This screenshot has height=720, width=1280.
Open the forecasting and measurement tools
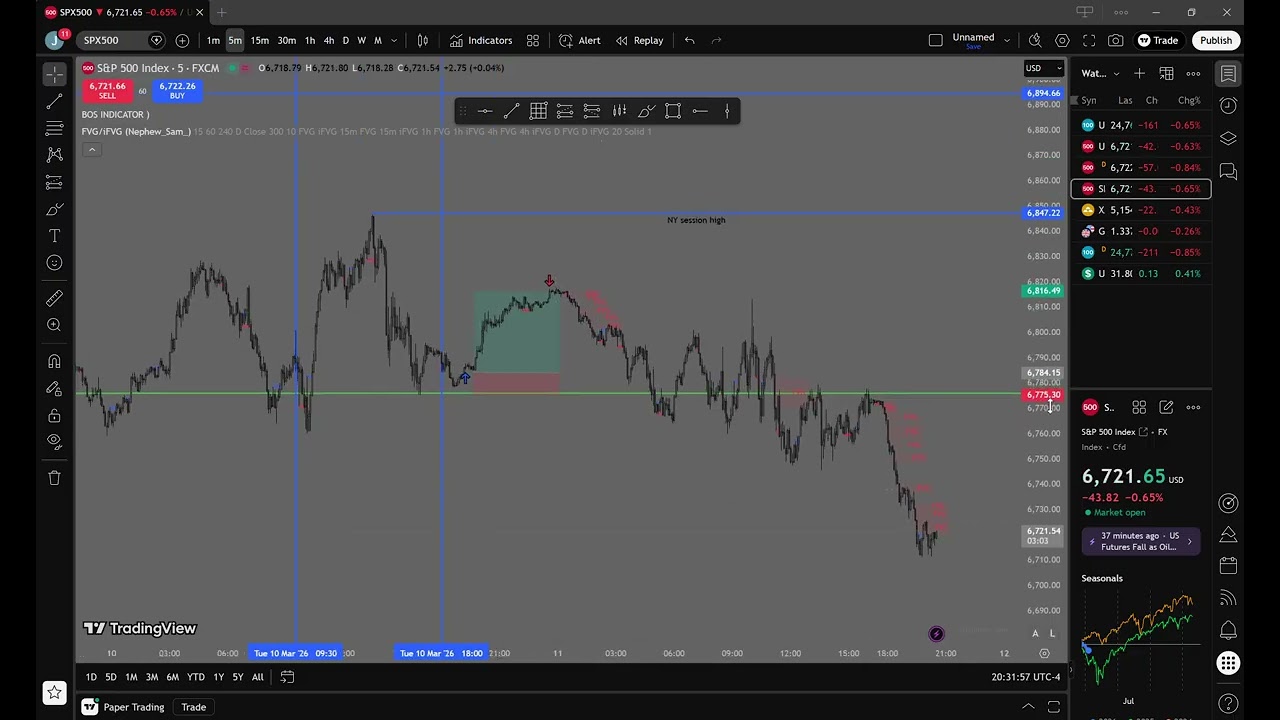coord(54,182)
